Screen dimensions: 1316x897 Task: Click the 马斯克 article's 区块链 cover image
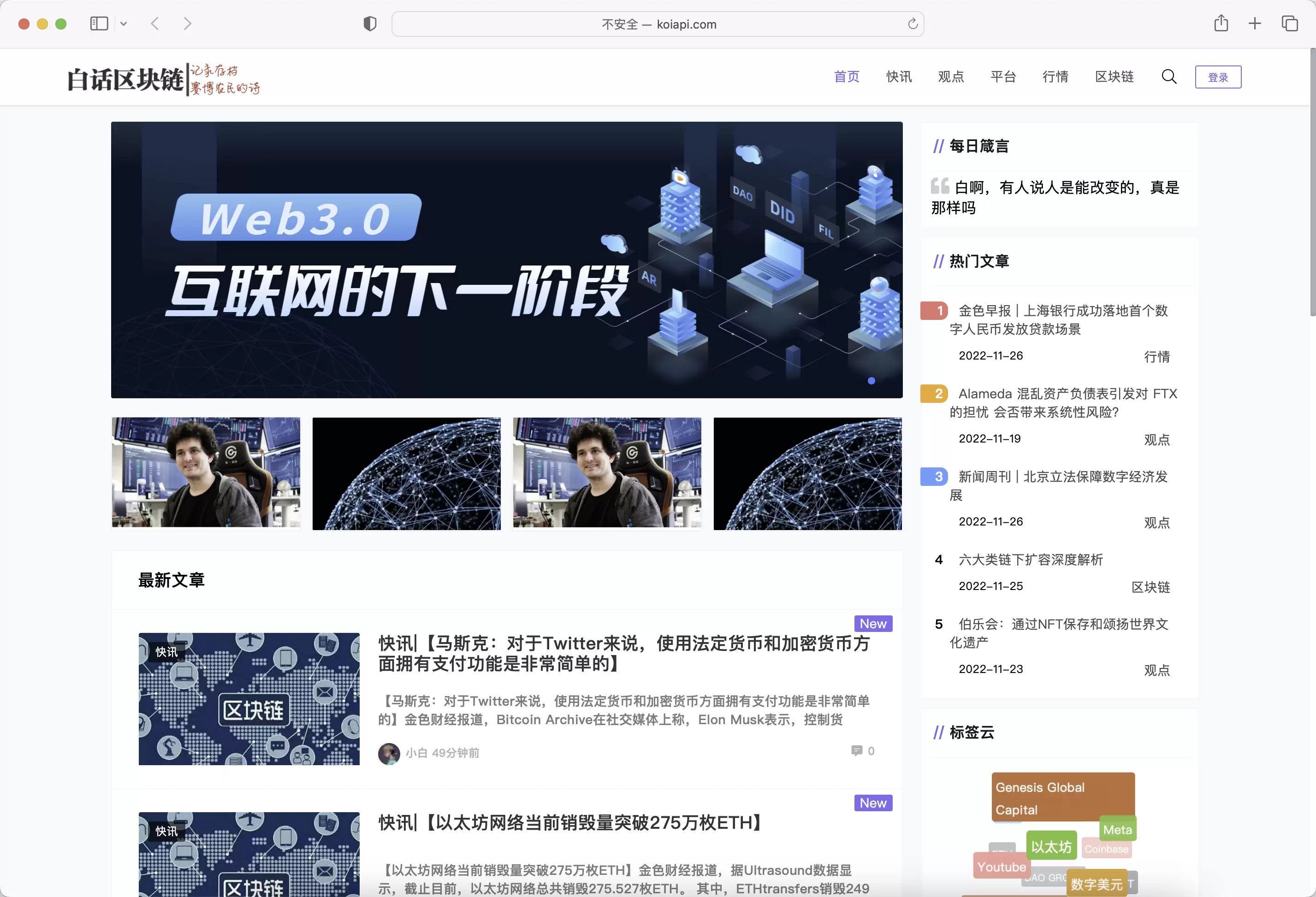coord(249,699)
